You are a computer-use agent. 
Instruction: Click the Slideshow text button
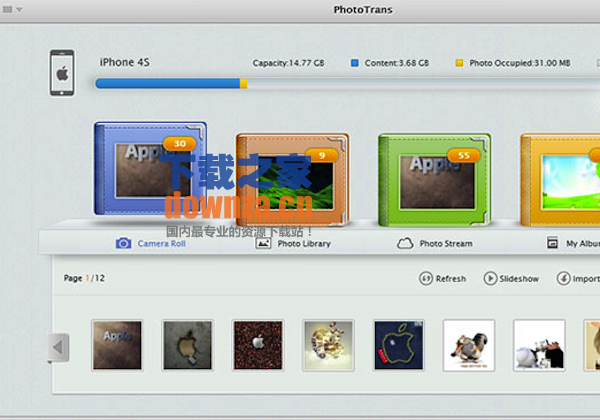click(x=519, y=279)
